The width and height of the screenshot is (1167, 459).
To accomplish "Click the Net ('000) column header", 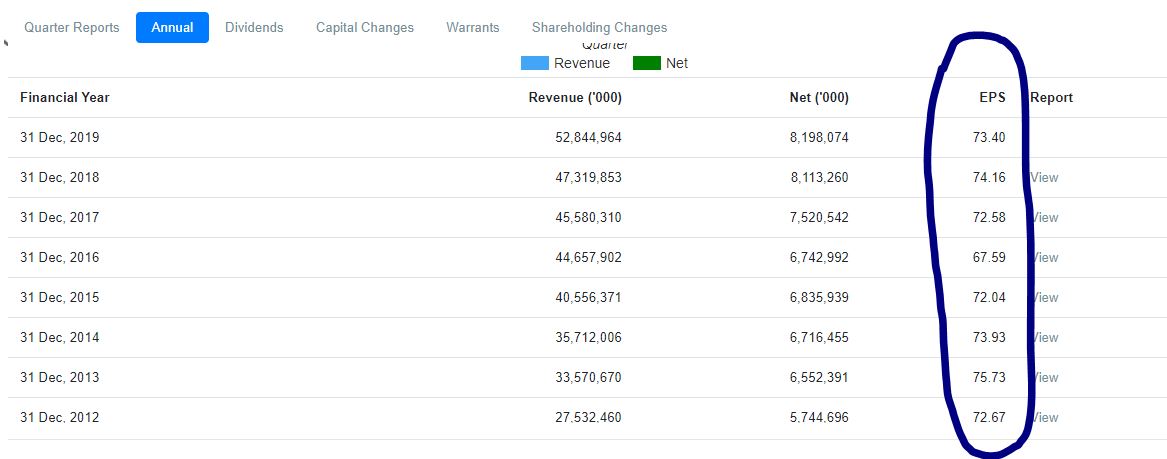I will (818, 98).
